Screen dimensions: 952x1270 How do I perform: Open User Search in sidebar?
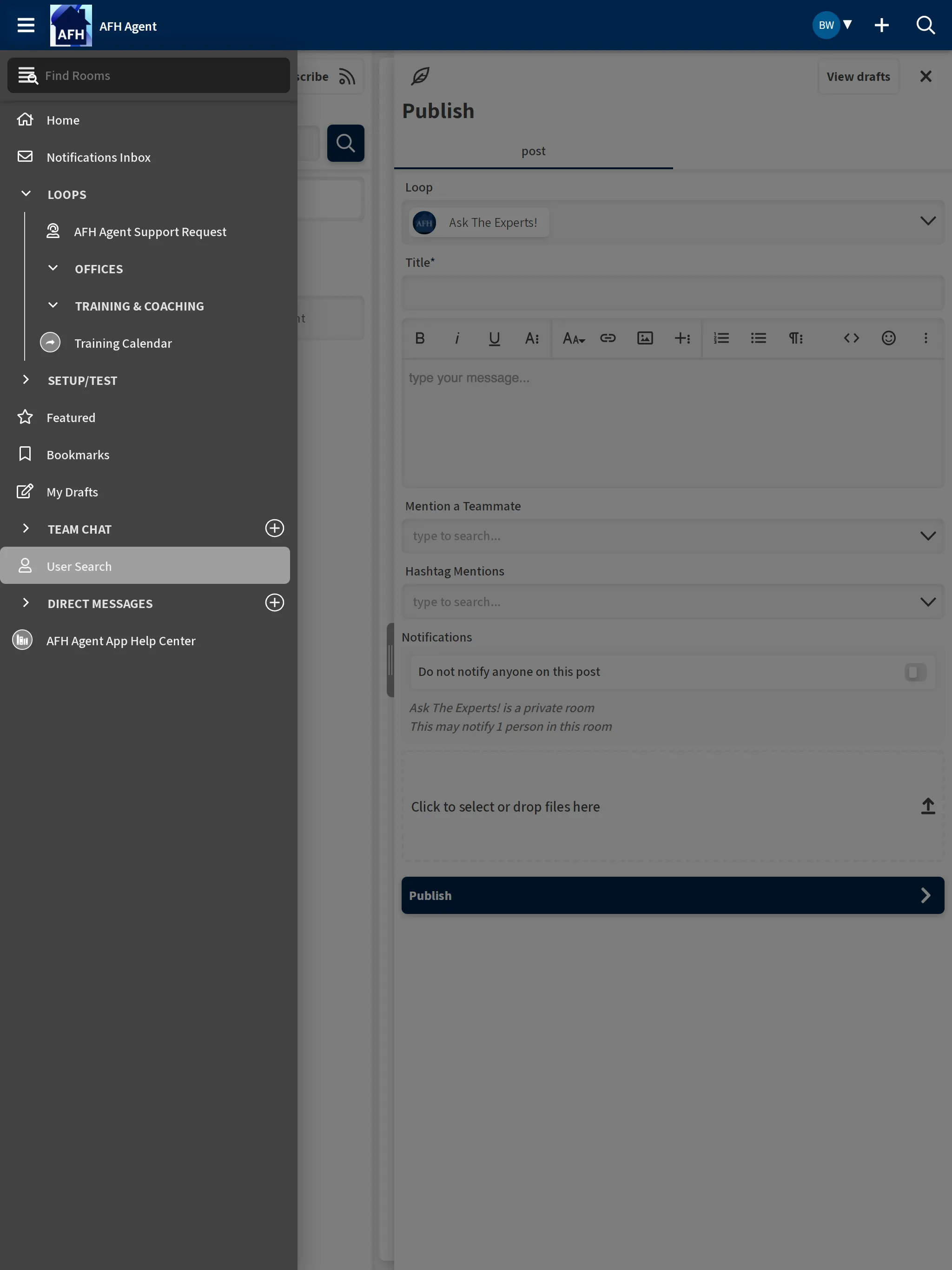click(x=145, y=566)
